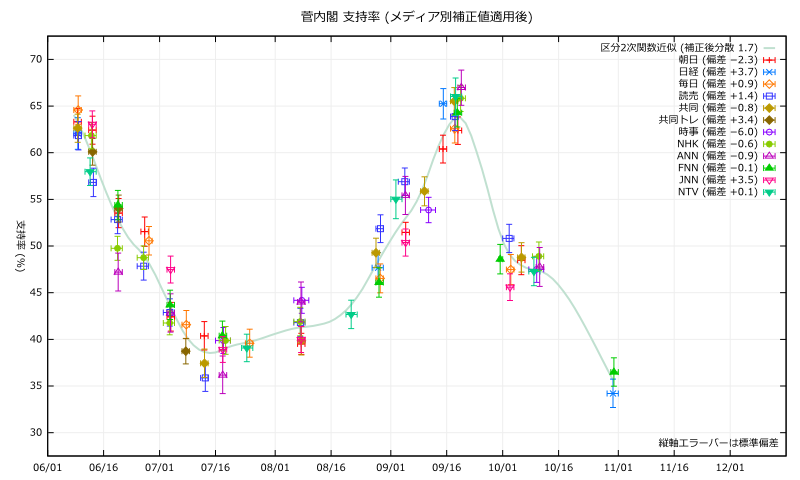Viewport: 800px width, 480px height.
Task: Click the 09/01 x-axis date label
Action: (391, 467)
